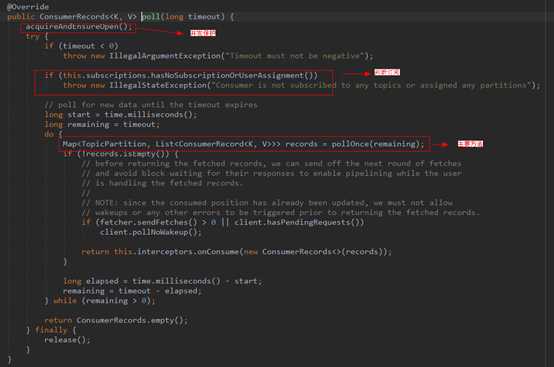The width and height of the screenshot is (554, 367).
Task: Click the finally keyword
Action: pos(51,330)
